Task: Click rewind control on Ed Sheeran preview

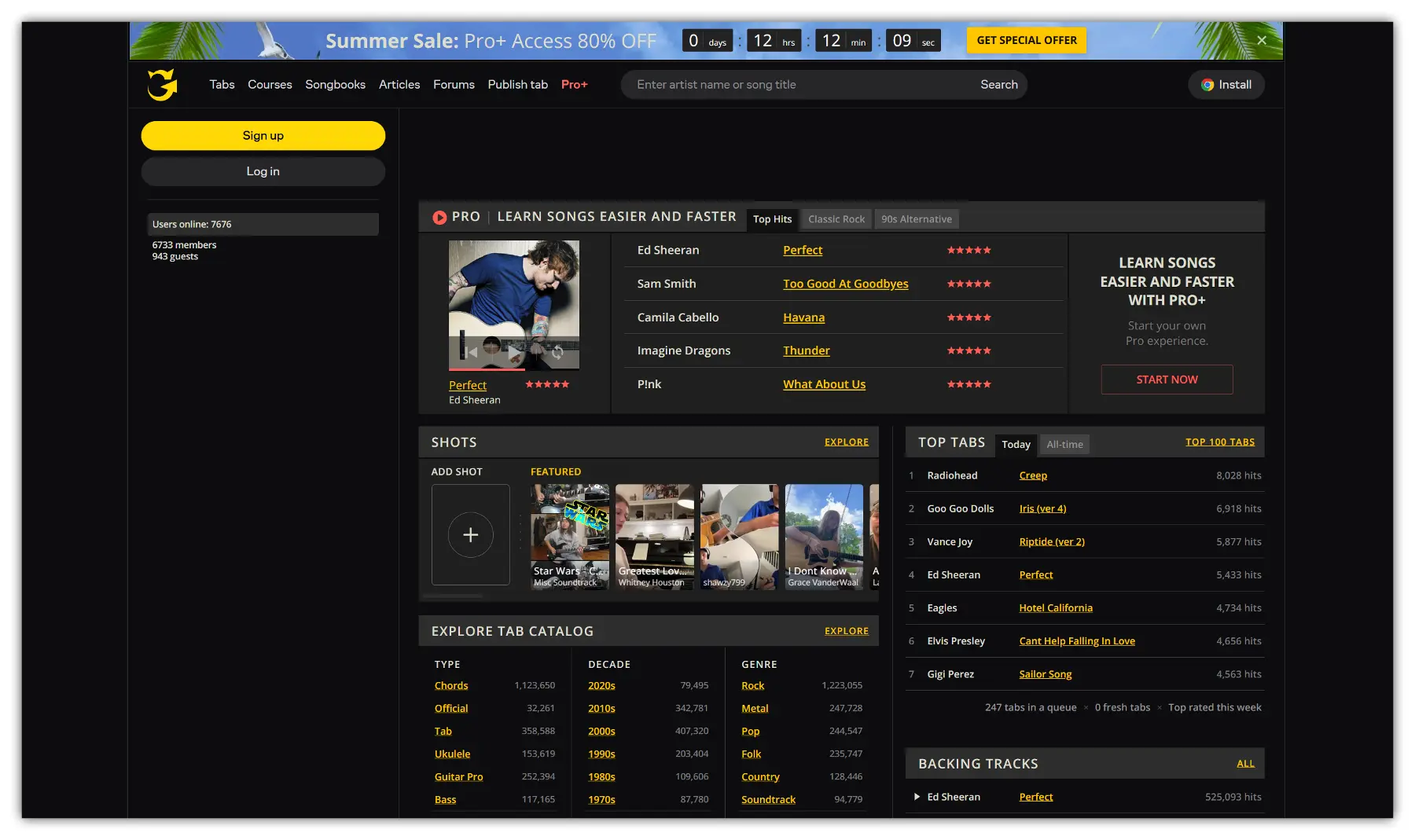Action: pyautogui.click(x=470, y=352)
